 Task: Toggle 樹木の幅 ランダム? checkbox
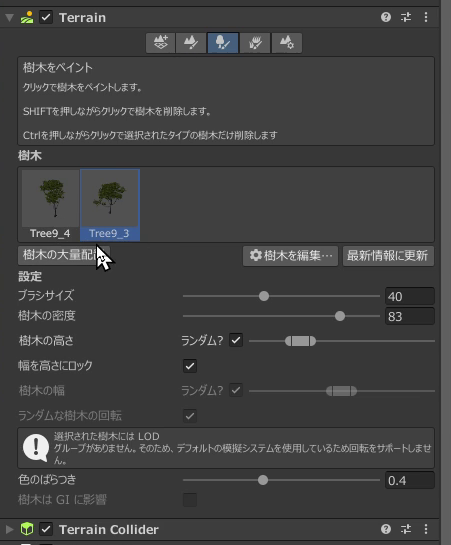pyautogui.click(x=236, y=390)
